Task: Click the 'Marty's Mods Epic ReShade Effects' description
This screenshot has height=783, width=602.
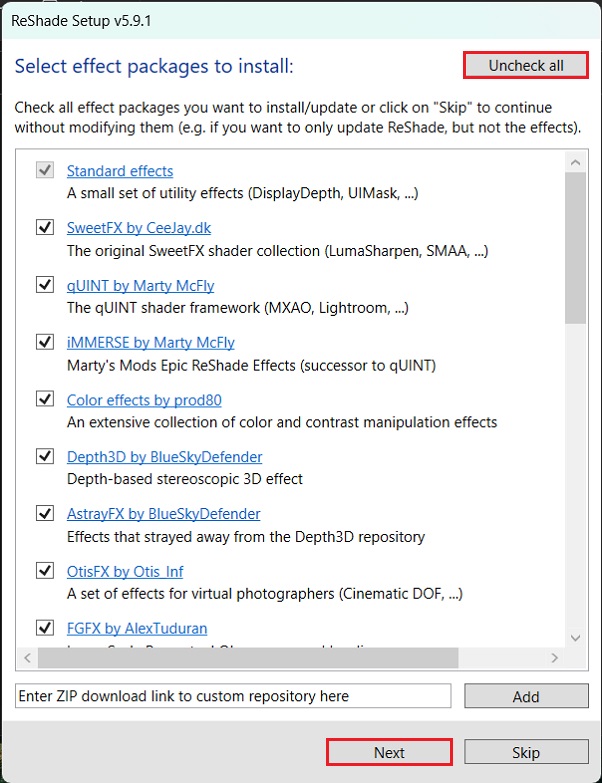Action: [x=252, y=366]
